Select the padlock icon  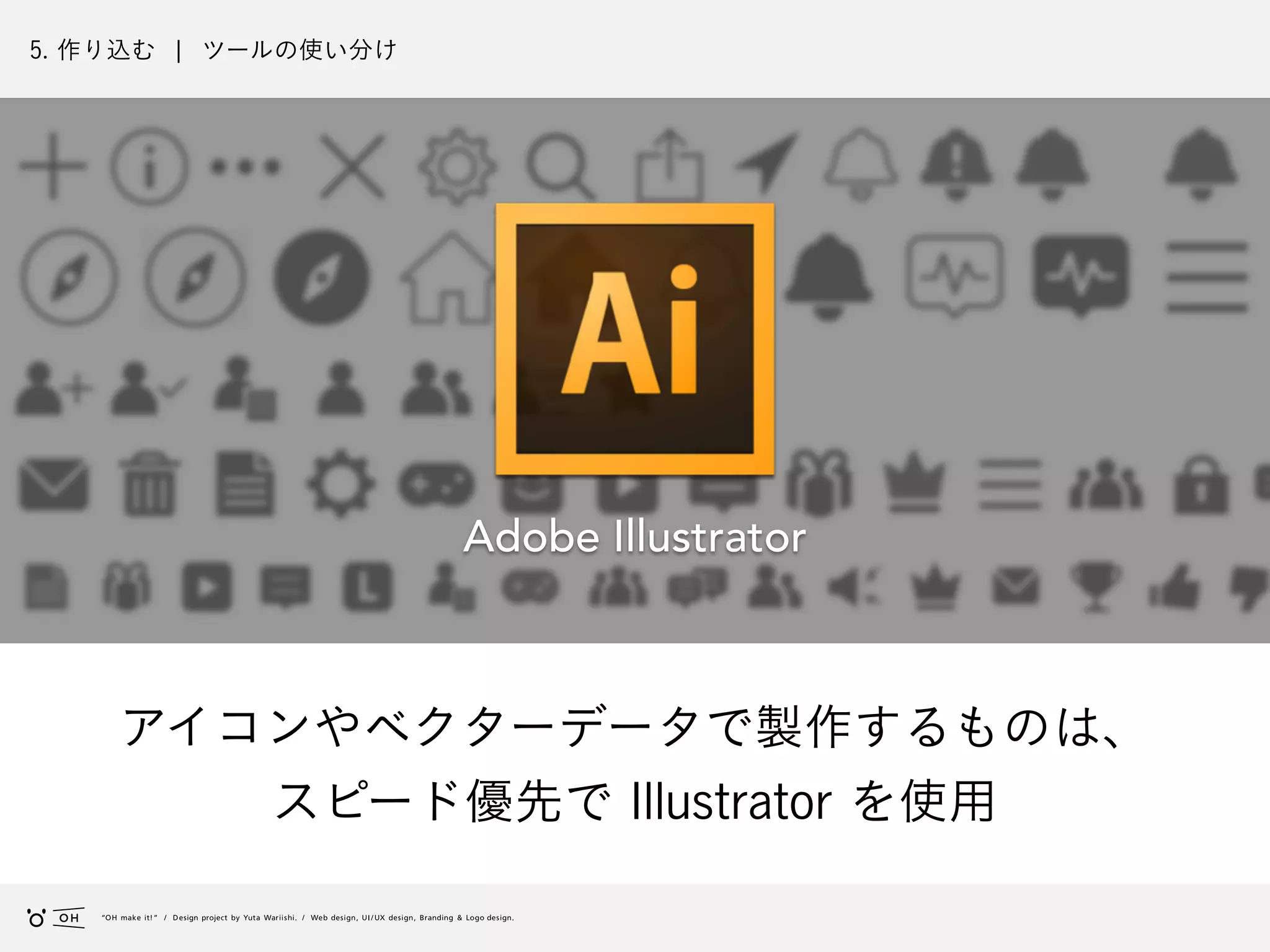[1201, 485]
